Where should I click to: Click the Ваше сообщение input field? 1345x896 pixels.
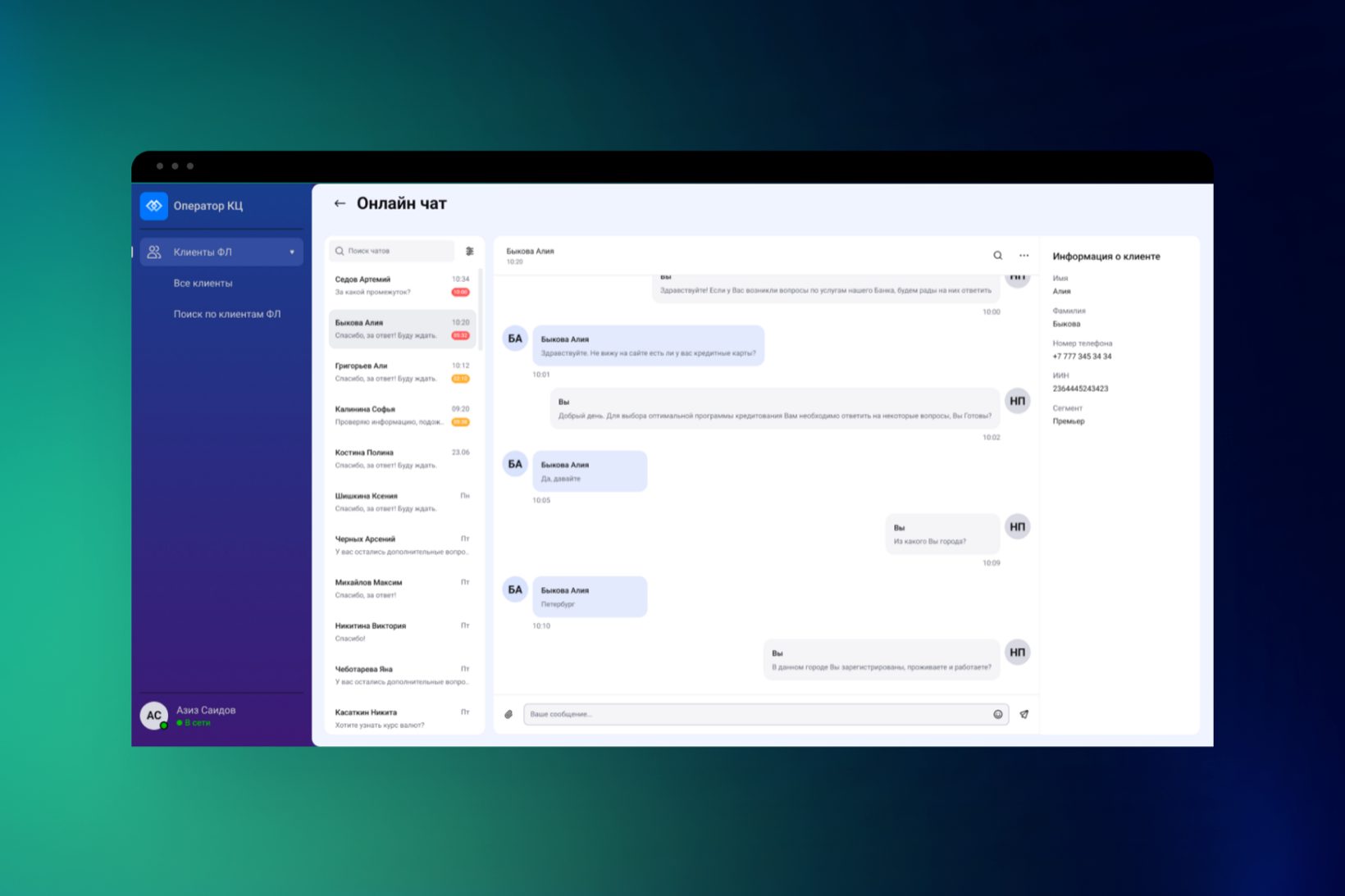[x=766, y=714]
